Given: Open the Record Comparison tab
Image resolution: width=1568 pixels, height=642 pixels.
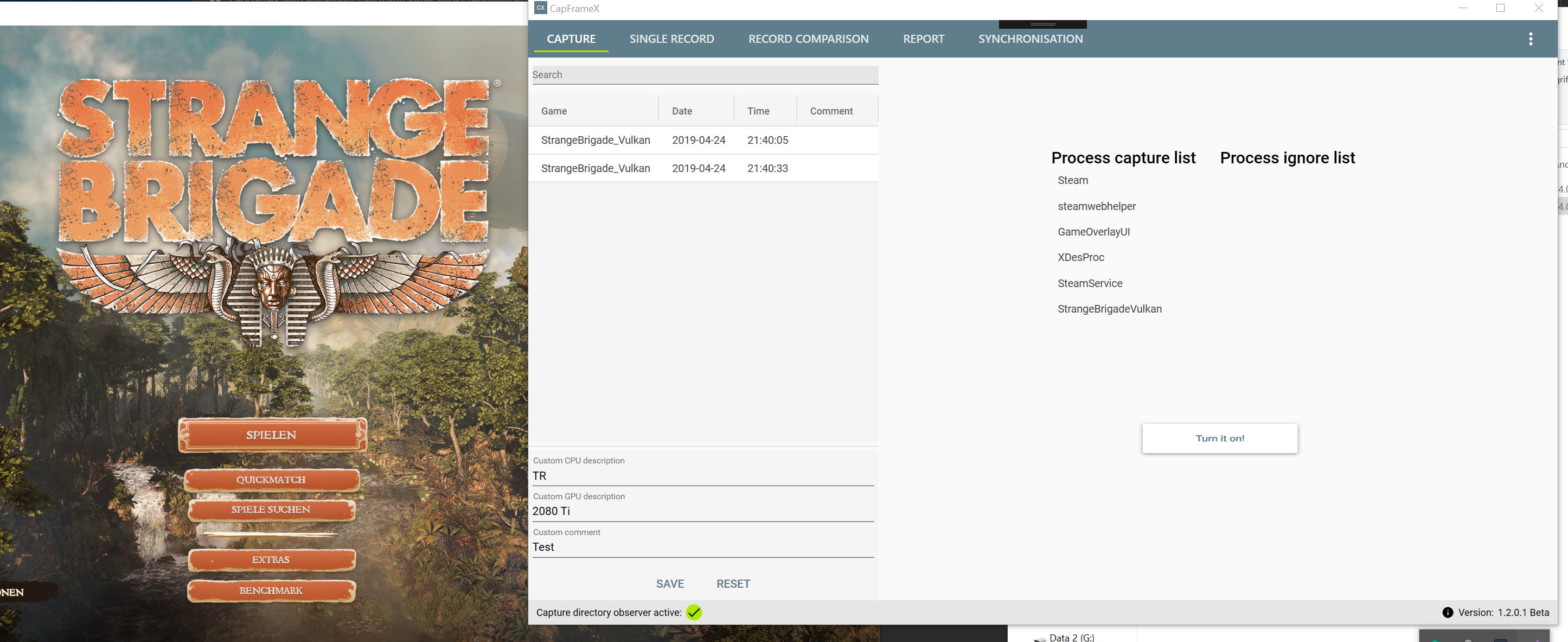Looking at the screenshot, I should pyautogui.click(x=808, y=39).
